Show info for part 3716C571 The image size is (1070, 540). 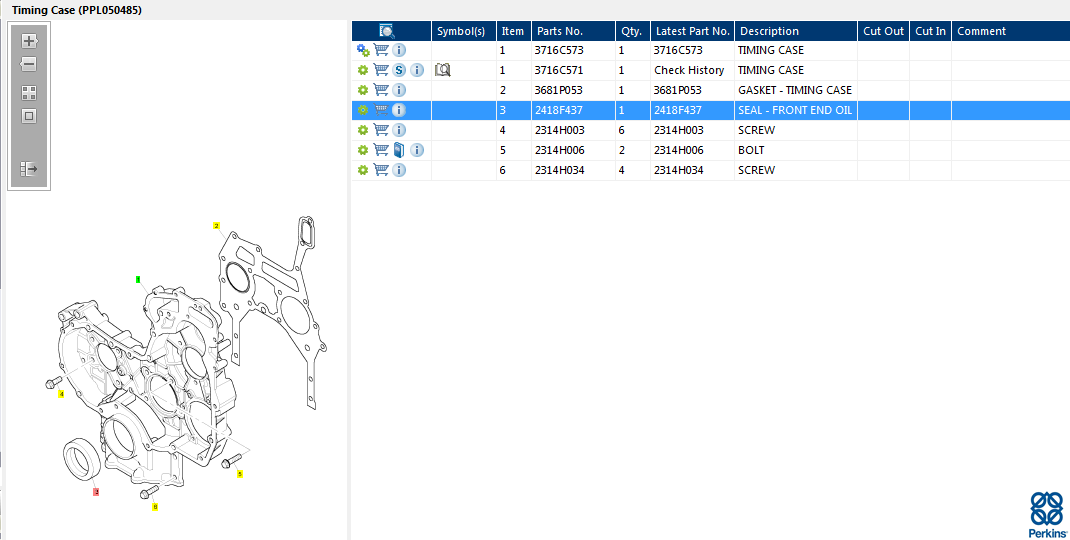point(417,70)
